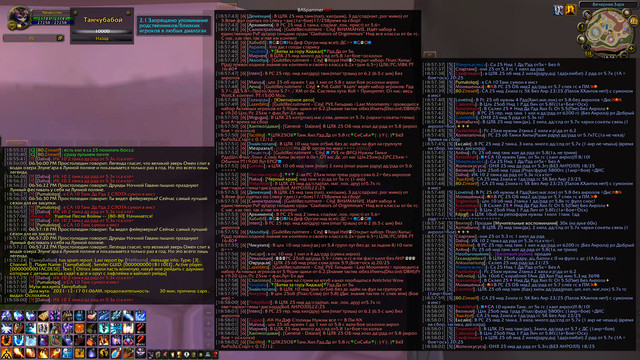Viewport: 640px width, 360px height.
Task: Open the spellbook micro button
Action: (158, 355)
